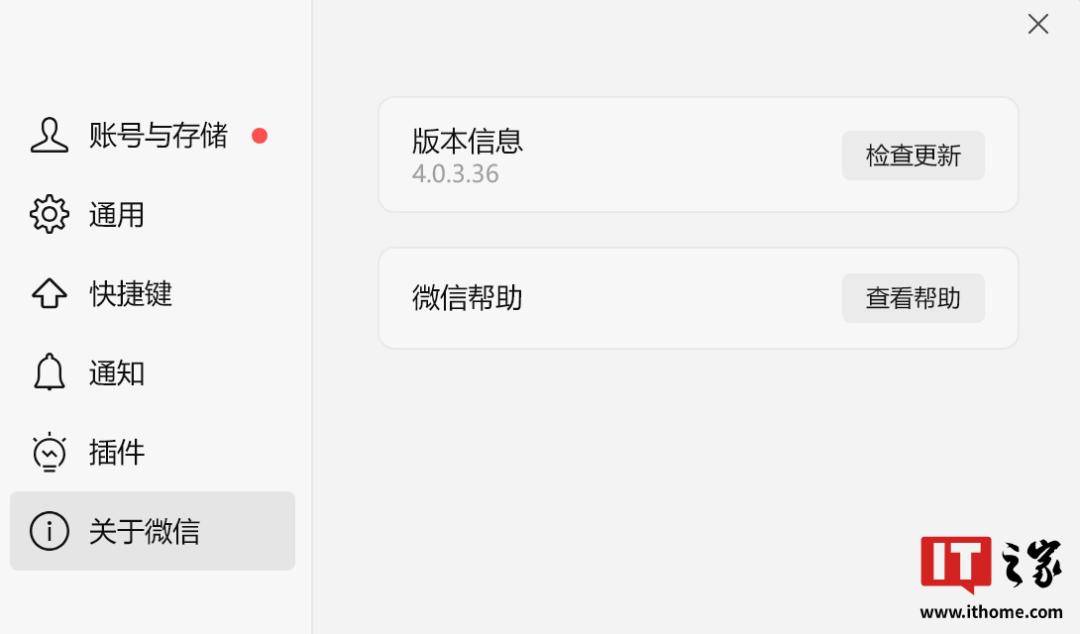
Task: Click the account and storage person icon
Action: (x=49, y=136)
